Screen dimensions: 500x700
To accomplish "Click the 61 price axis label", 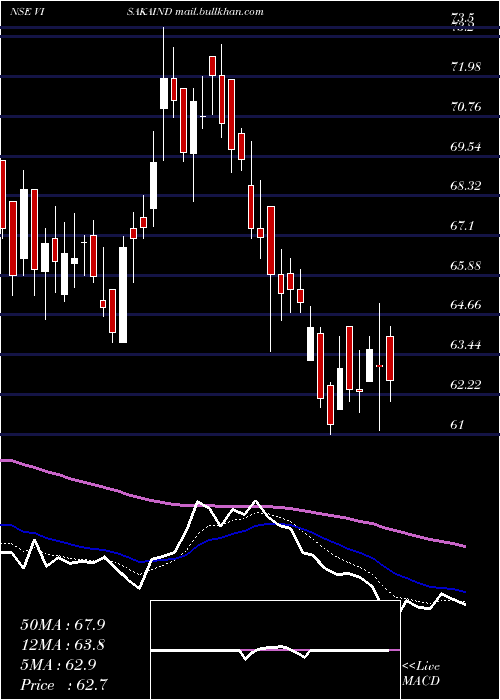I will click(x=458, y=424).
